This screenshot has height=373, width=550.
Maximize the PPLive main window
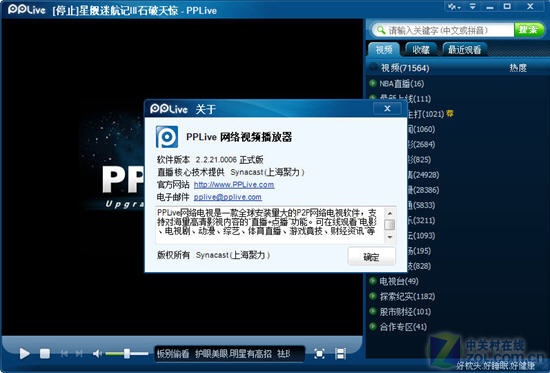[507, 6]
